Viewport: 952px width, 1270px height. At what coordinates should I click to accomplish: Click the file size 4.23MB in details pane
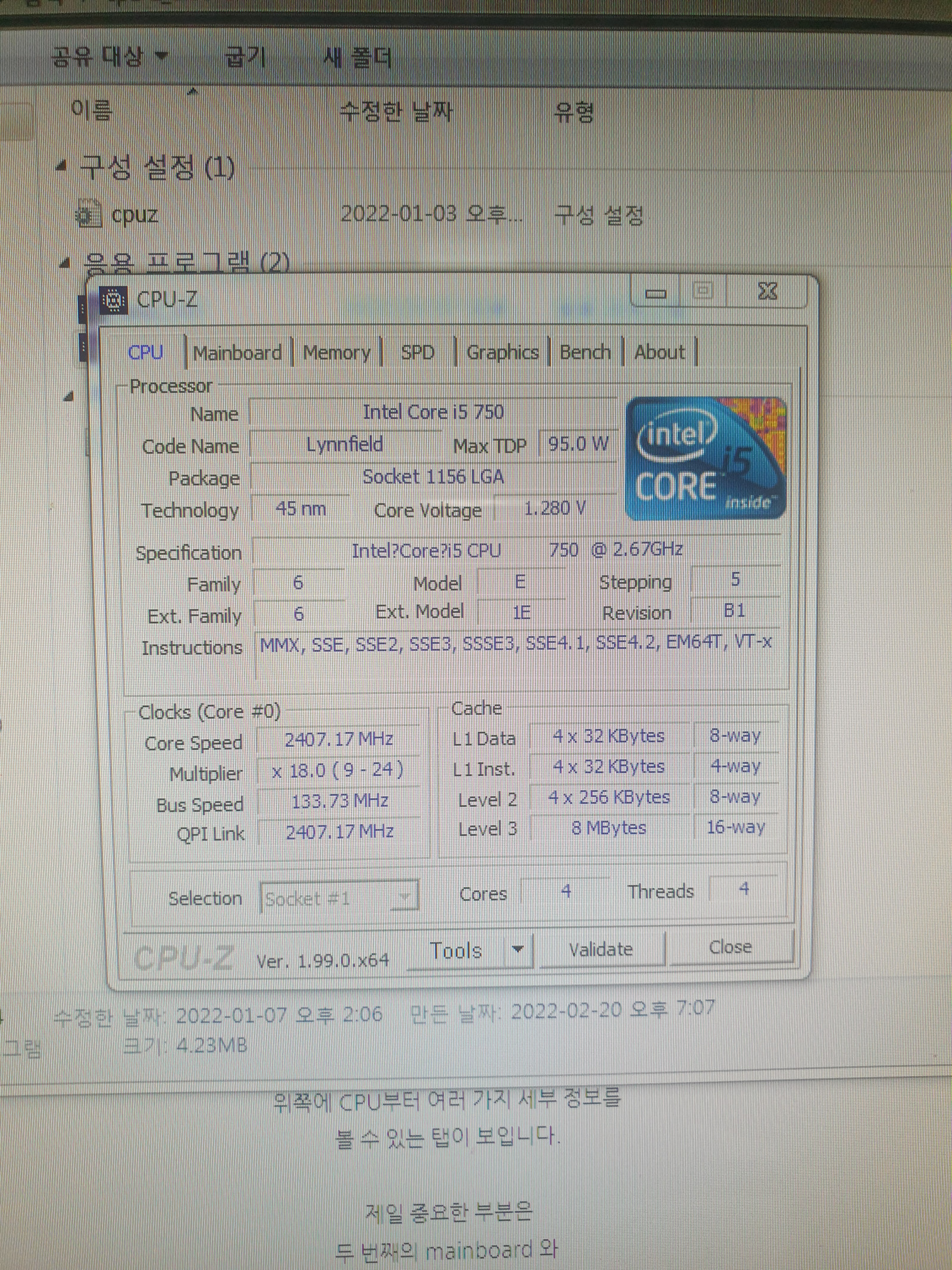tap(211, 1046)
